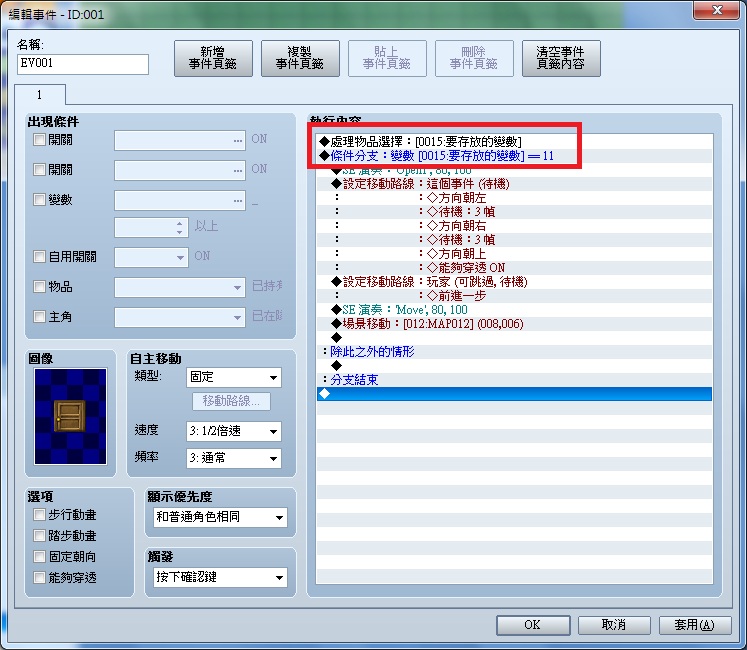Open the 自用開關 dropdown
The width and height of the screenshot is (747, 650).
coord(151,257)
